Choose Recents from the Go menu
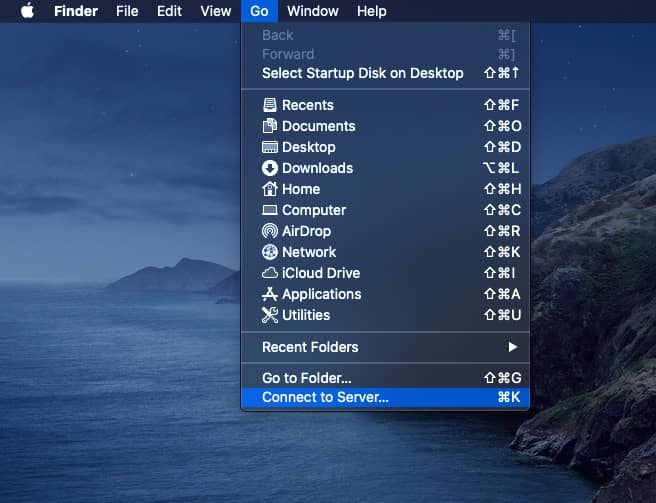The height and width of the screenshot is (503, 656). click(x=385, y=105)
